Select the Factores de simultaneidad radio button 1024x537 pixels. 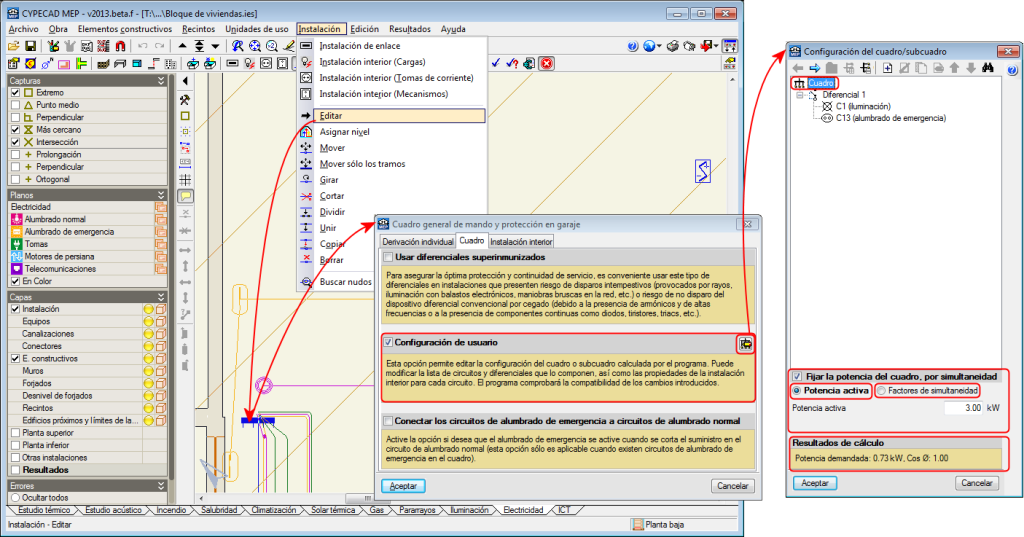[881, 391]
